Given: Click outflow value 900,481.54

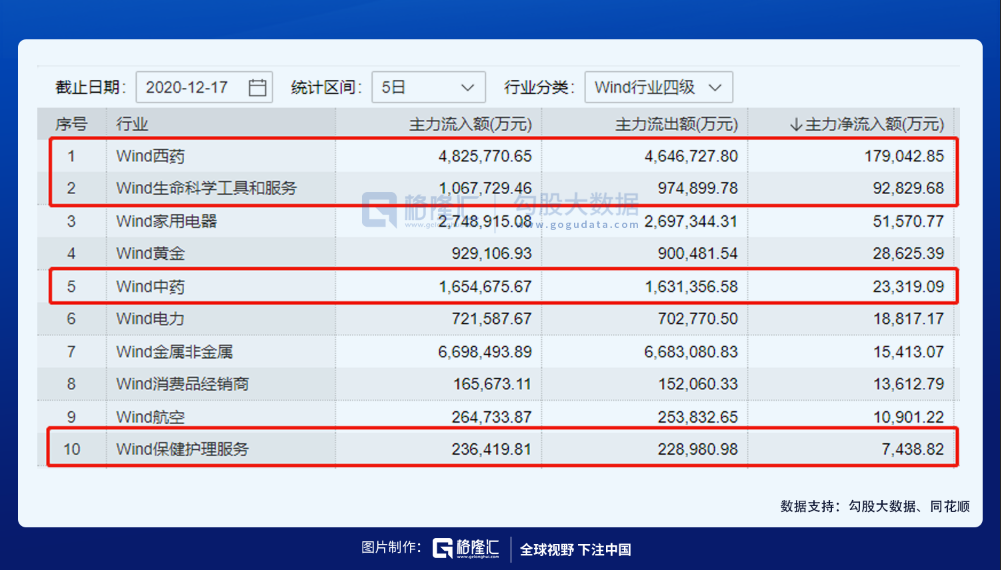Looking at the screenshot, I should 698,253.
